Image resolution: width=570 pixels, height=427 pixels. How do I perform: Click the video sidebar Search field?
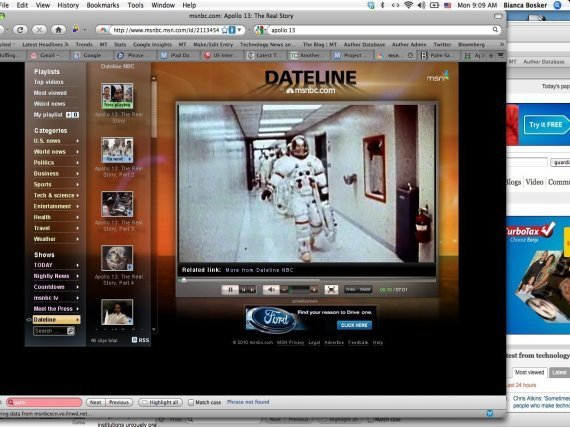pos(50,331)
